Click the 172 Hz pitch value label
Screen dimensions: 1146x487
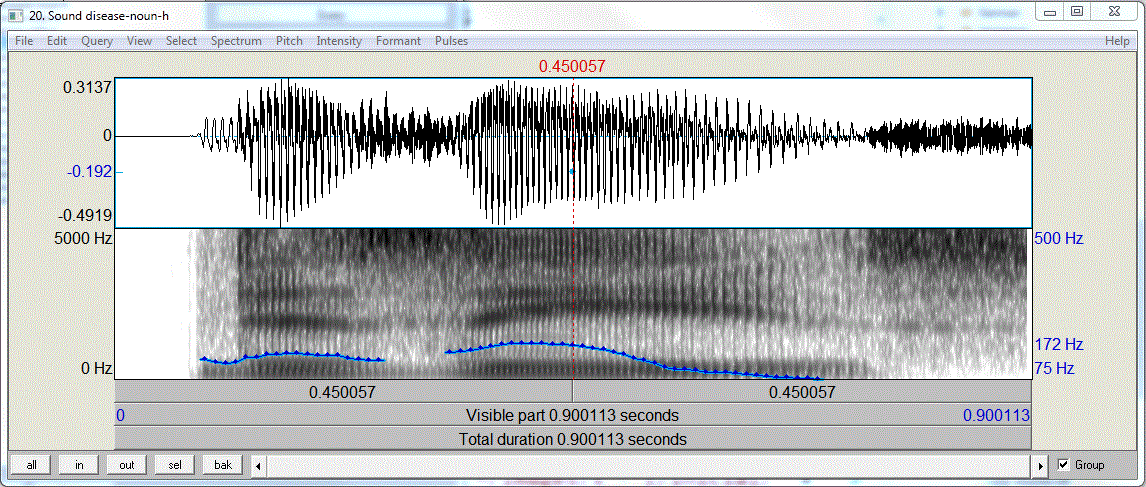[1058, 344]
